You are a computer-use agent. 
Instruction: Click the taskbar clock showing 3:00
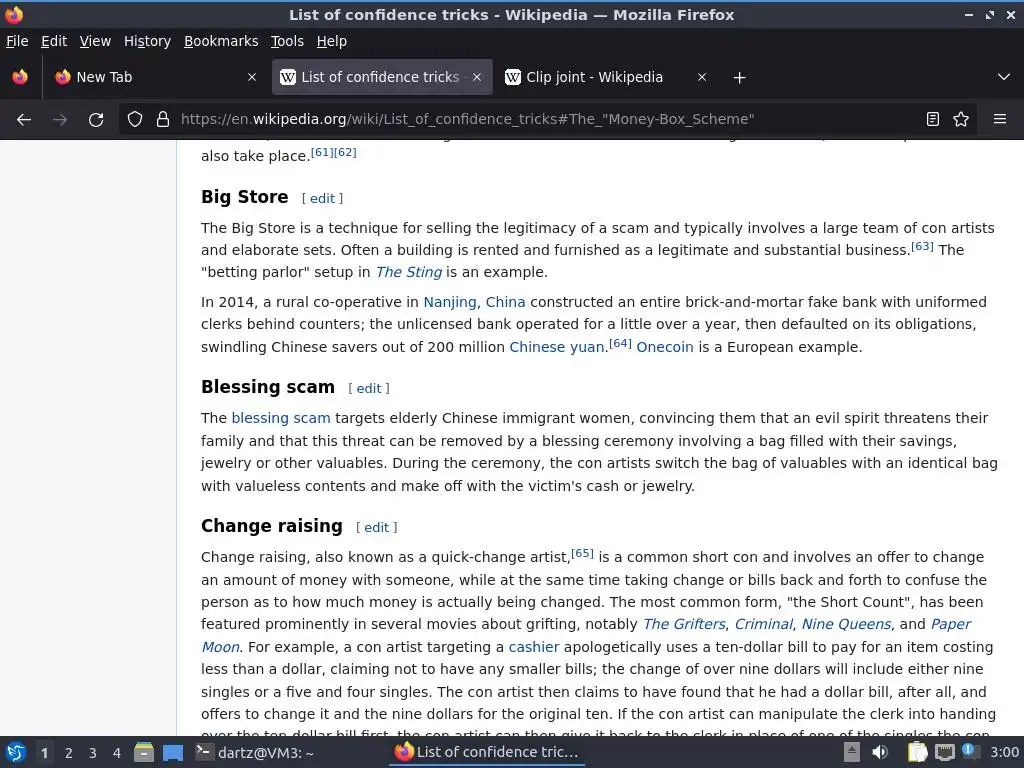point(1004,752)
